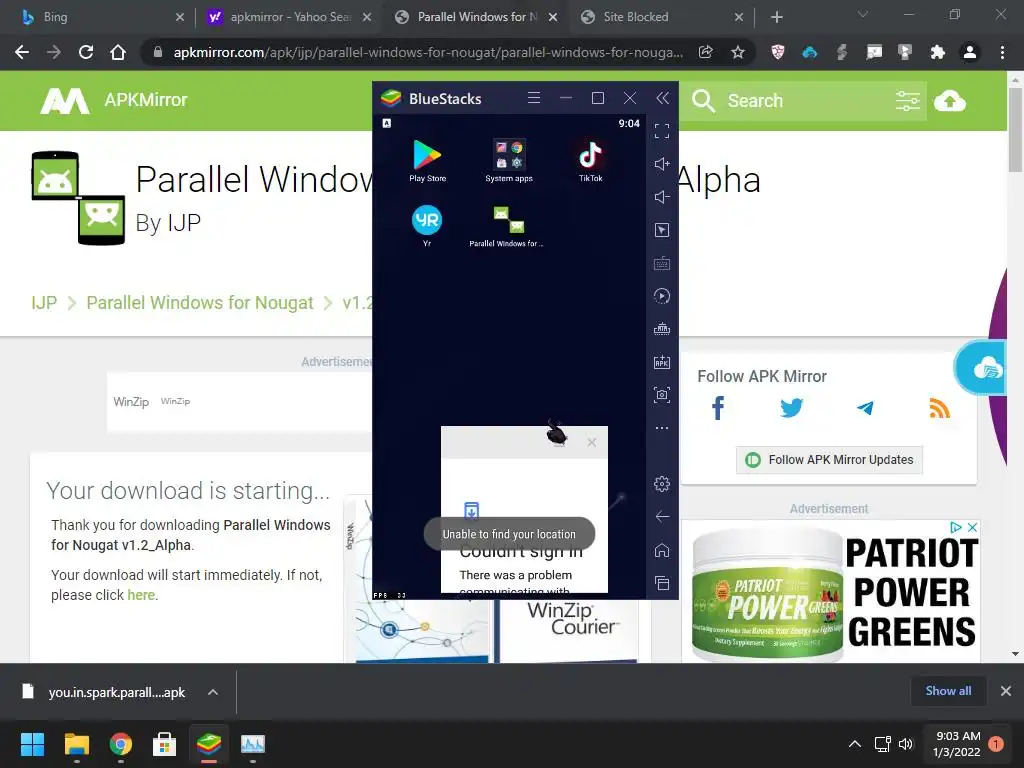The height and width of the screenshot is (768, 1024).
Task: Click Show all downloads
Action: tap(948, 691)
